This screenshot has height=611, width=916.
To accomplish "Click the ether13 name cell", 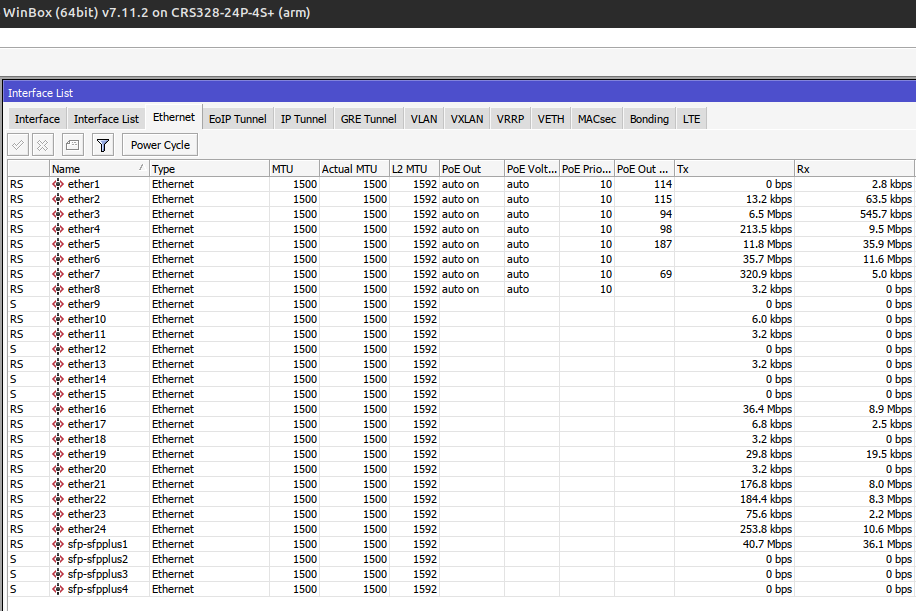I will (x=99, y=364).
